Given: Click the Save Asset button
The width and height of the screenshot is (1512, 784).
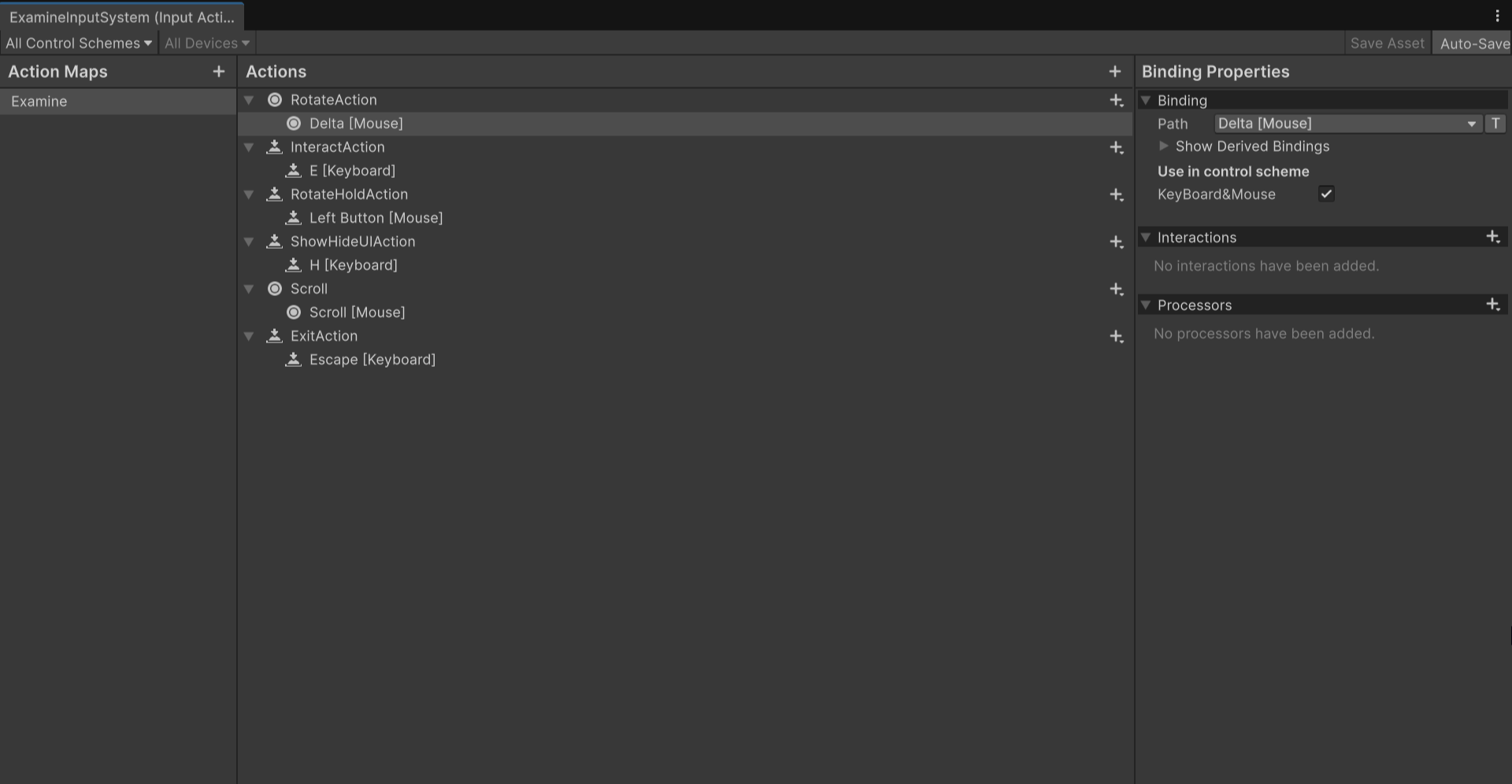Looking at the screenshot, I should [1387, 43].
